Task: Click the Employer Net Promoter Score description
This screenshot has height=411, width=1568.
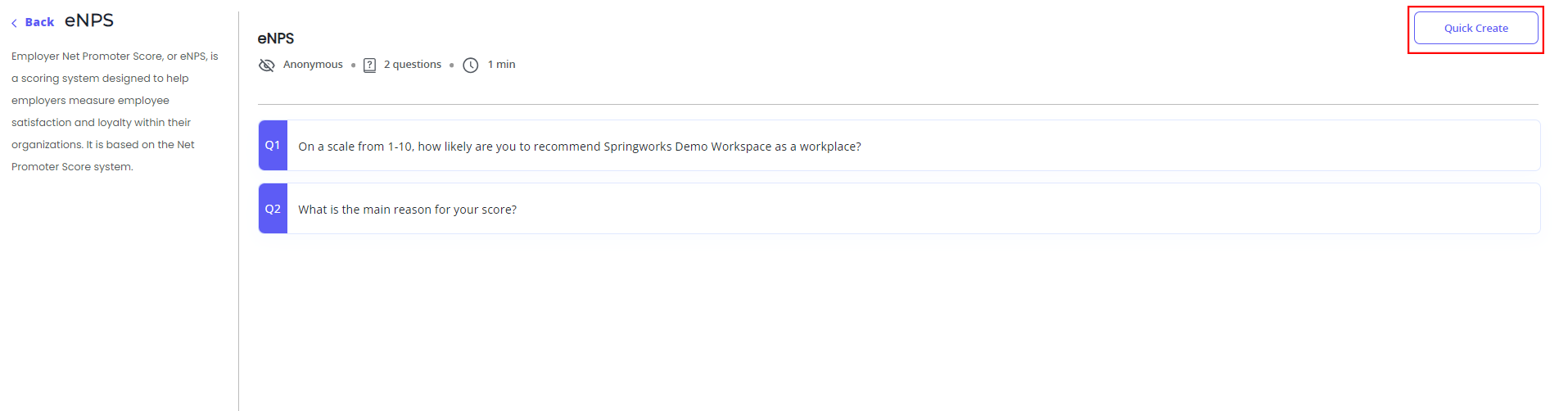Action: (115, 111)
